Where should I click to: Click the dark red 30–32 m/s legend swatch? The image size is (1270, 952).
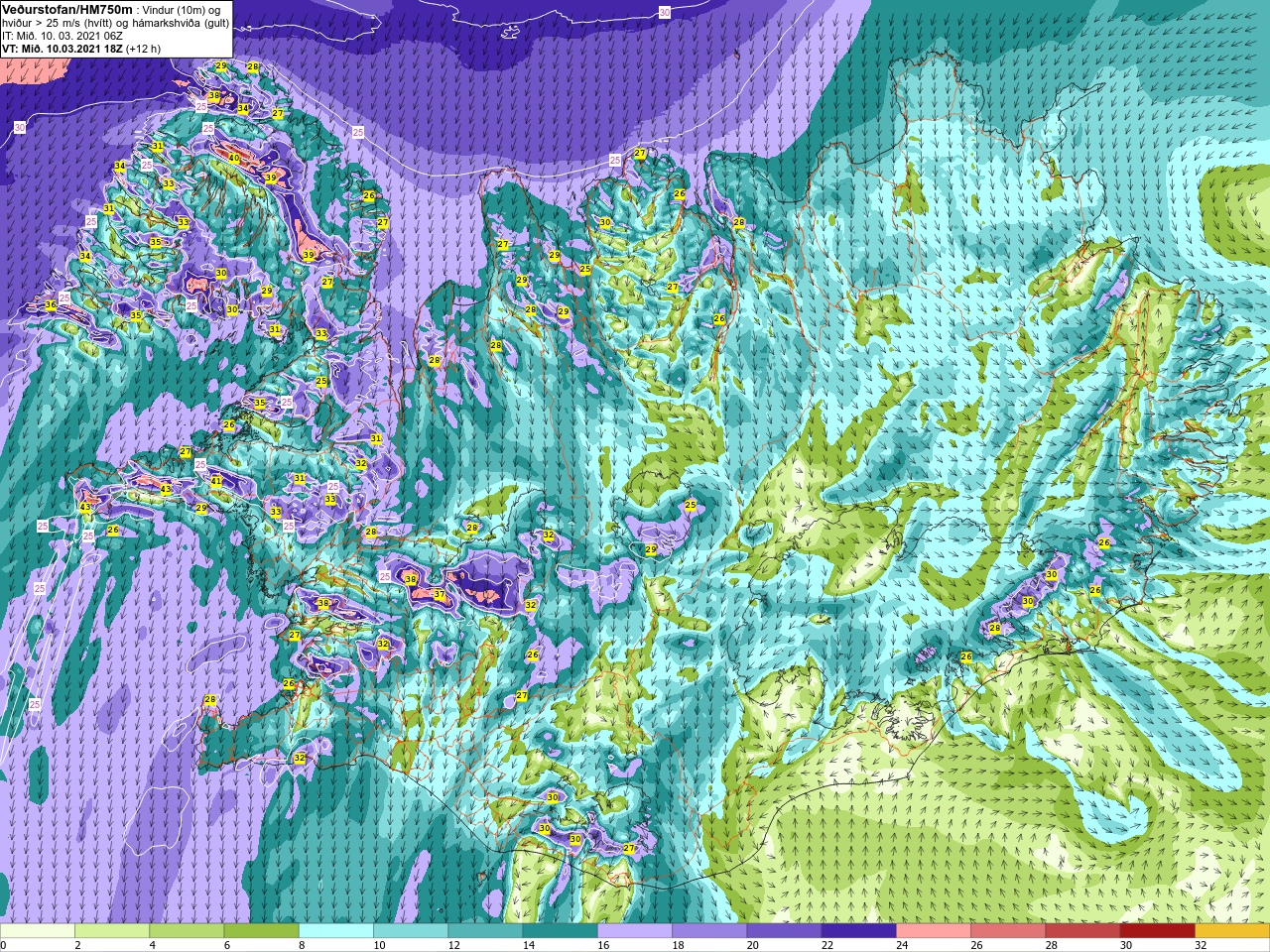tap(1157, 931)
